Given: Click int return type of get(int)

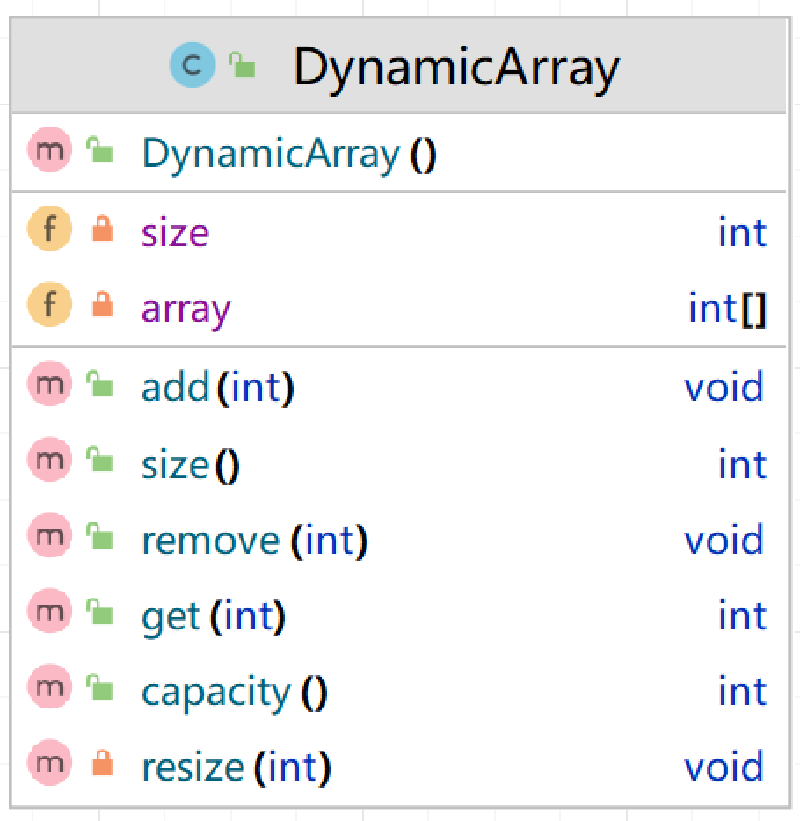Looking at the screenshot, I should [x=742, y=615].
